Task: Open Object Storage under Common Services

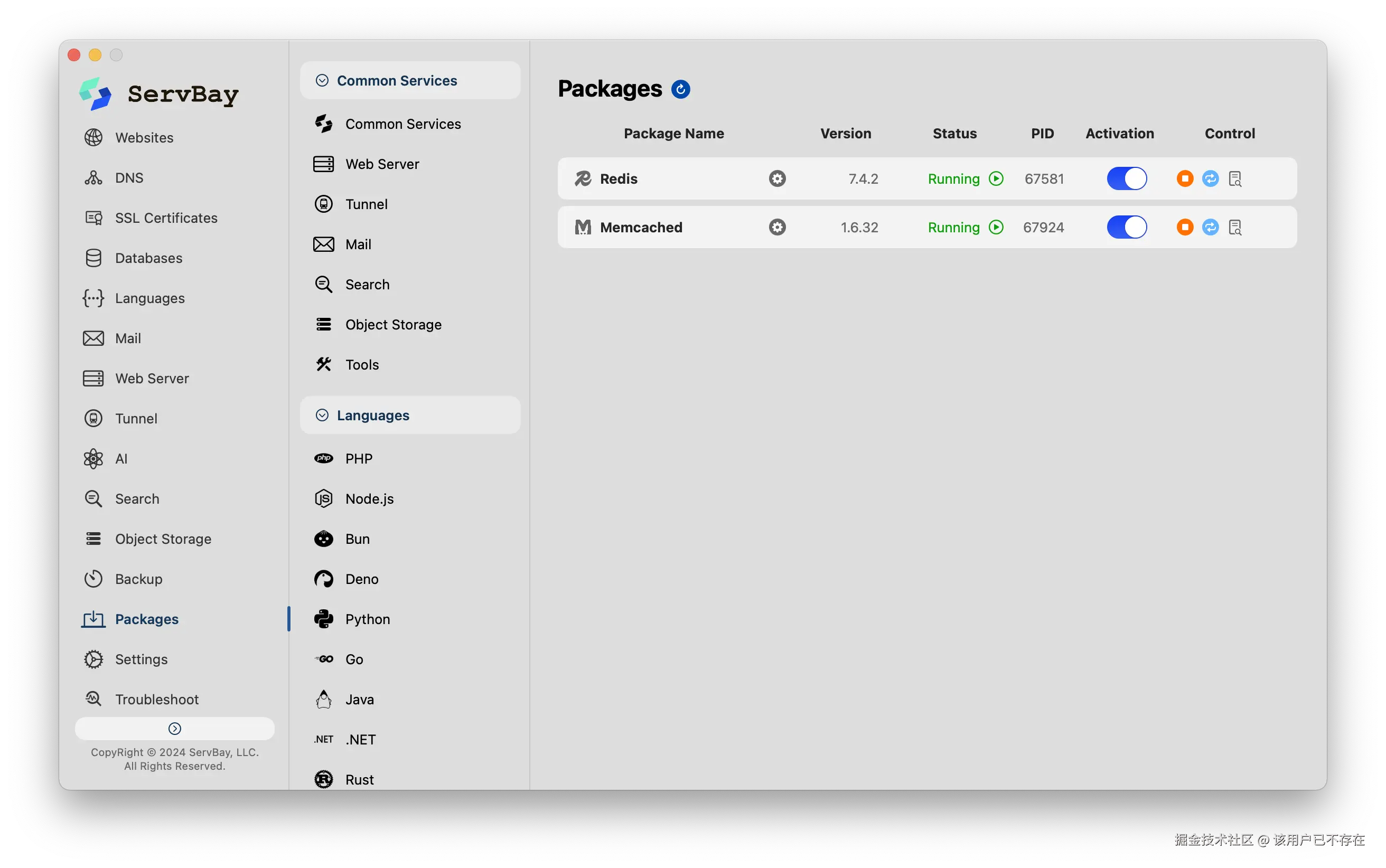Action: (x=394, y=325)
